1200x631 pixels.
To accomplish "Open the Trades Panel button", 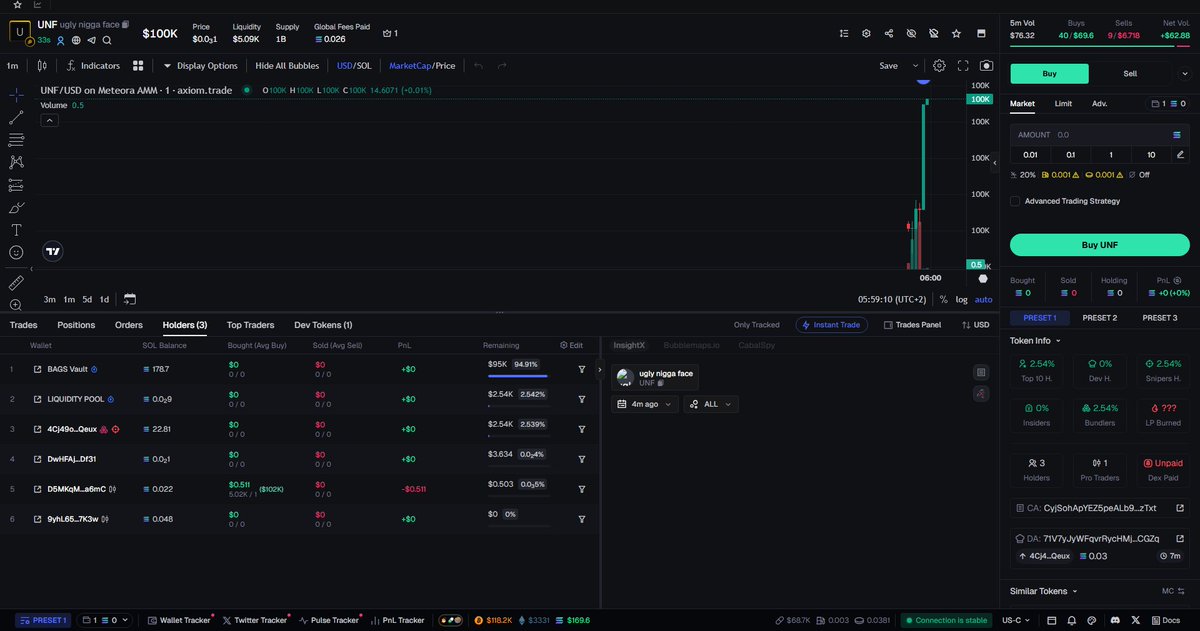I will [912, 325].
